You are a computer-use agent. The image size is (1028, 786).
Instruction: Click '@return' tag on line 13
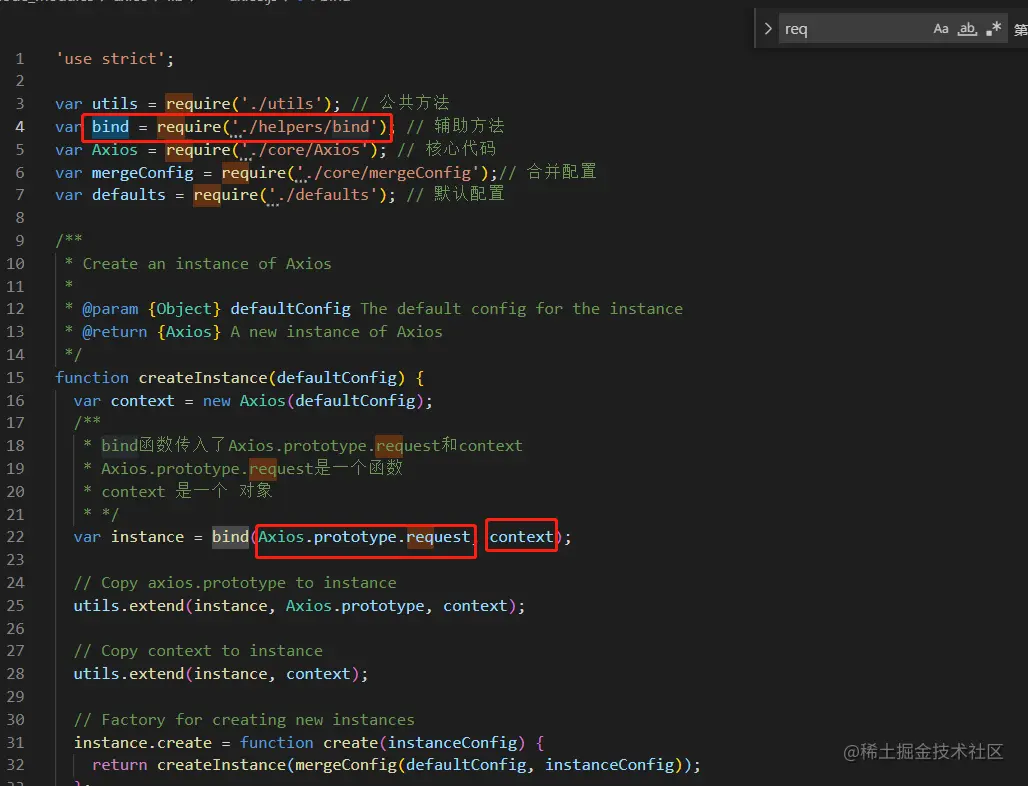[115, 332]
